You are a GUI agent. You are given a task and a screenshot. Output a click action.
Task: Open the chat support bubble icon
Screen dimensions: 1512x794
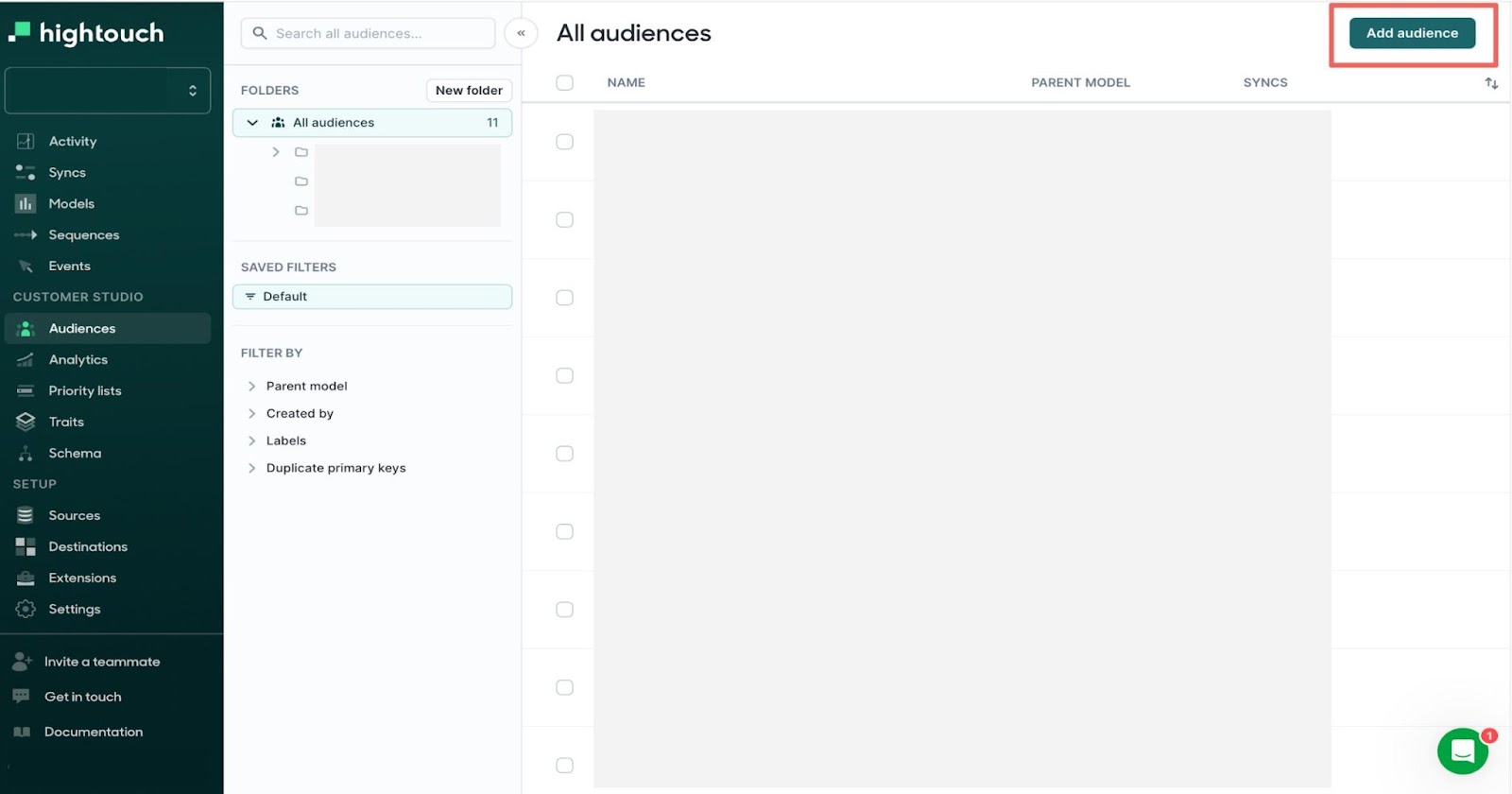[1462, 751]
